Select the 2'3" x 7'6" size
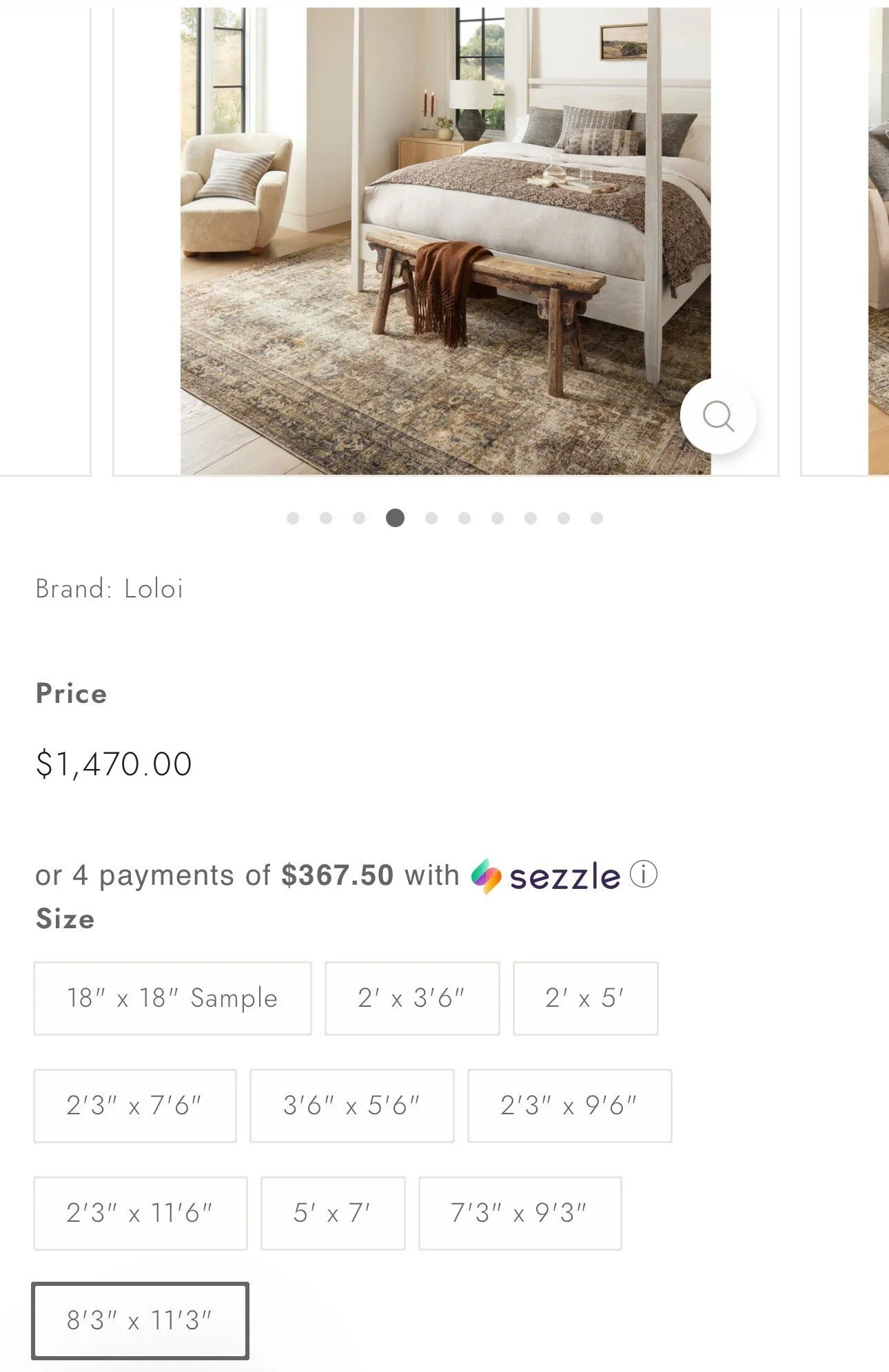The width and height of the screenshot is (889, 1372). tap(135, 1104)
